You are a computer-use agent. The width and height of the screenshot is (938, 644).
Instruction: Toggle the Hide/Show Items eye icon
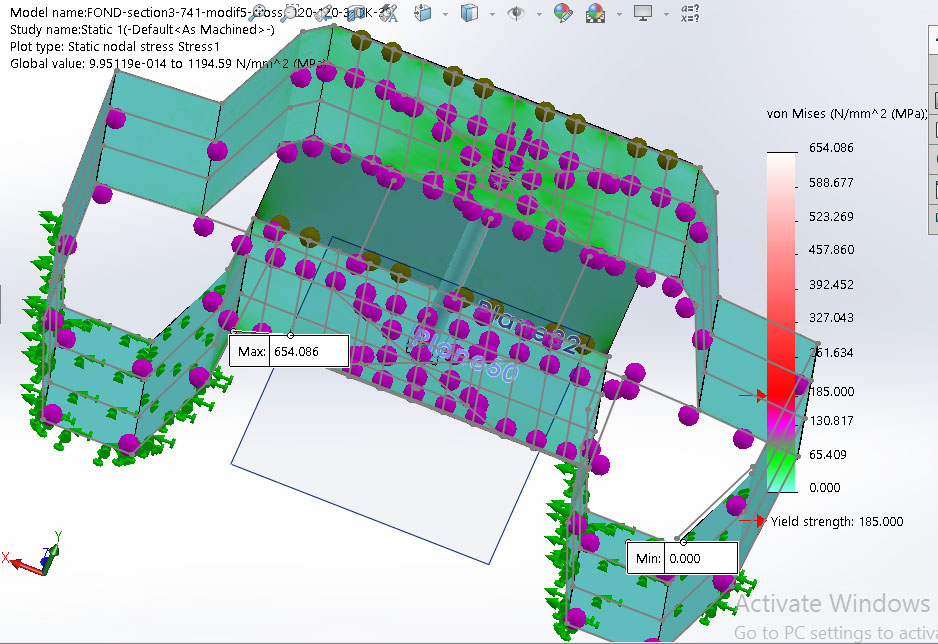pos(516,13)
